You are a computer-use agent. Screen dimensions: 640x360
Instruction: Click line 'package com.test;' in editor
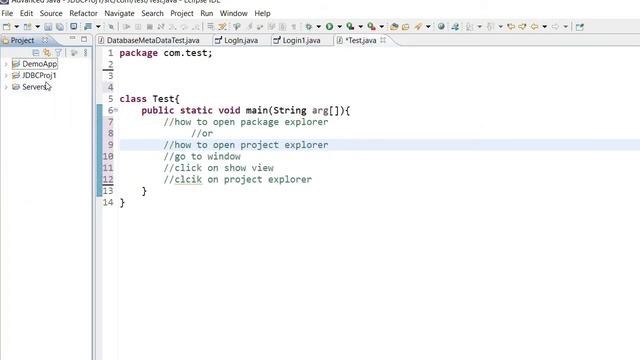[x=166, y=53]
